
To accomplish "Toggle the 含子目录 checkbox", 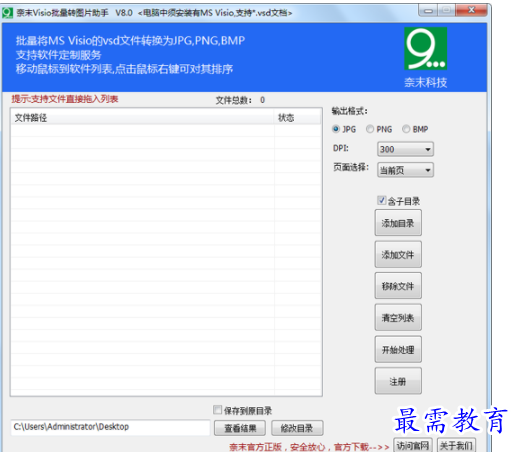I will [382, 200].
